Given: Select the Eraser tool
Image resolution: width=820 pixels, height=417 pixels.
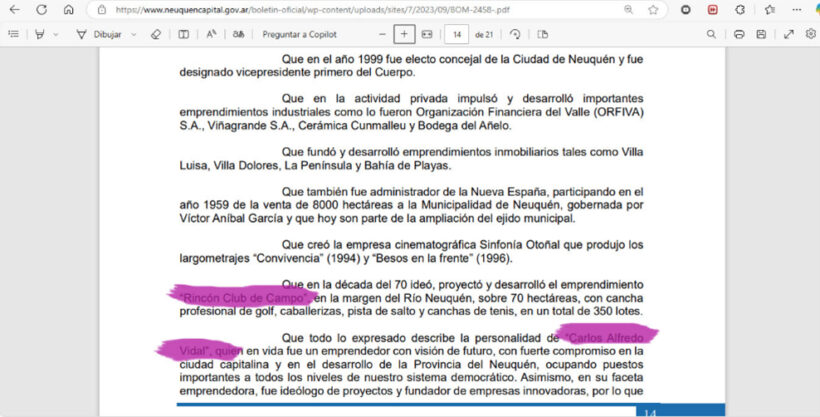Looking at the screenshot, I should (x=155, y=33).
